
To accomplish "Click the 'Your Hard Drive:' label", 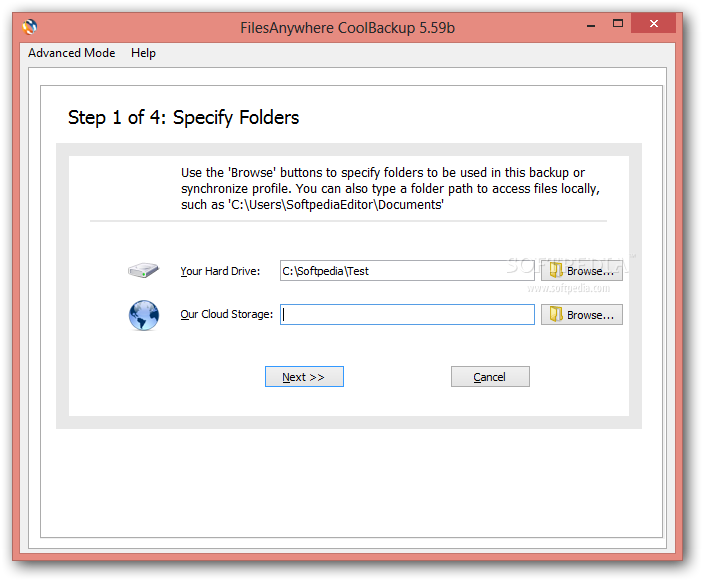I will [x=220, y=271].
